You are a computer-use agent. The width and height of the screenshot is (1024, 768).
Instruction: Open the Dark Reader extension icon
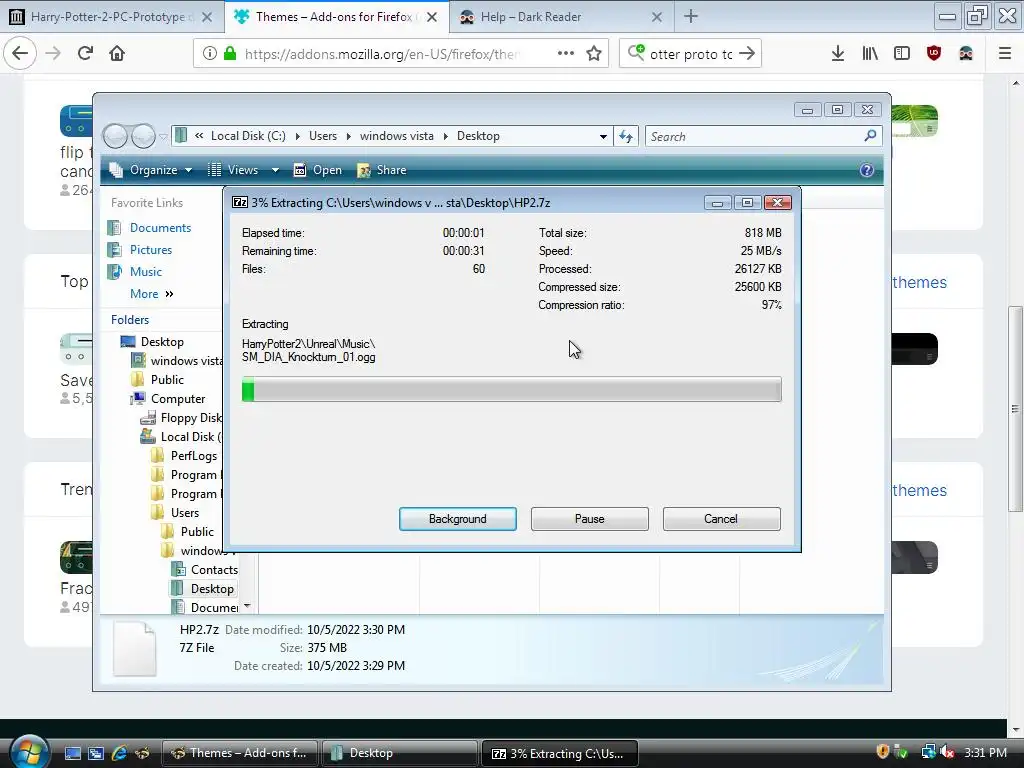[966, 54]
